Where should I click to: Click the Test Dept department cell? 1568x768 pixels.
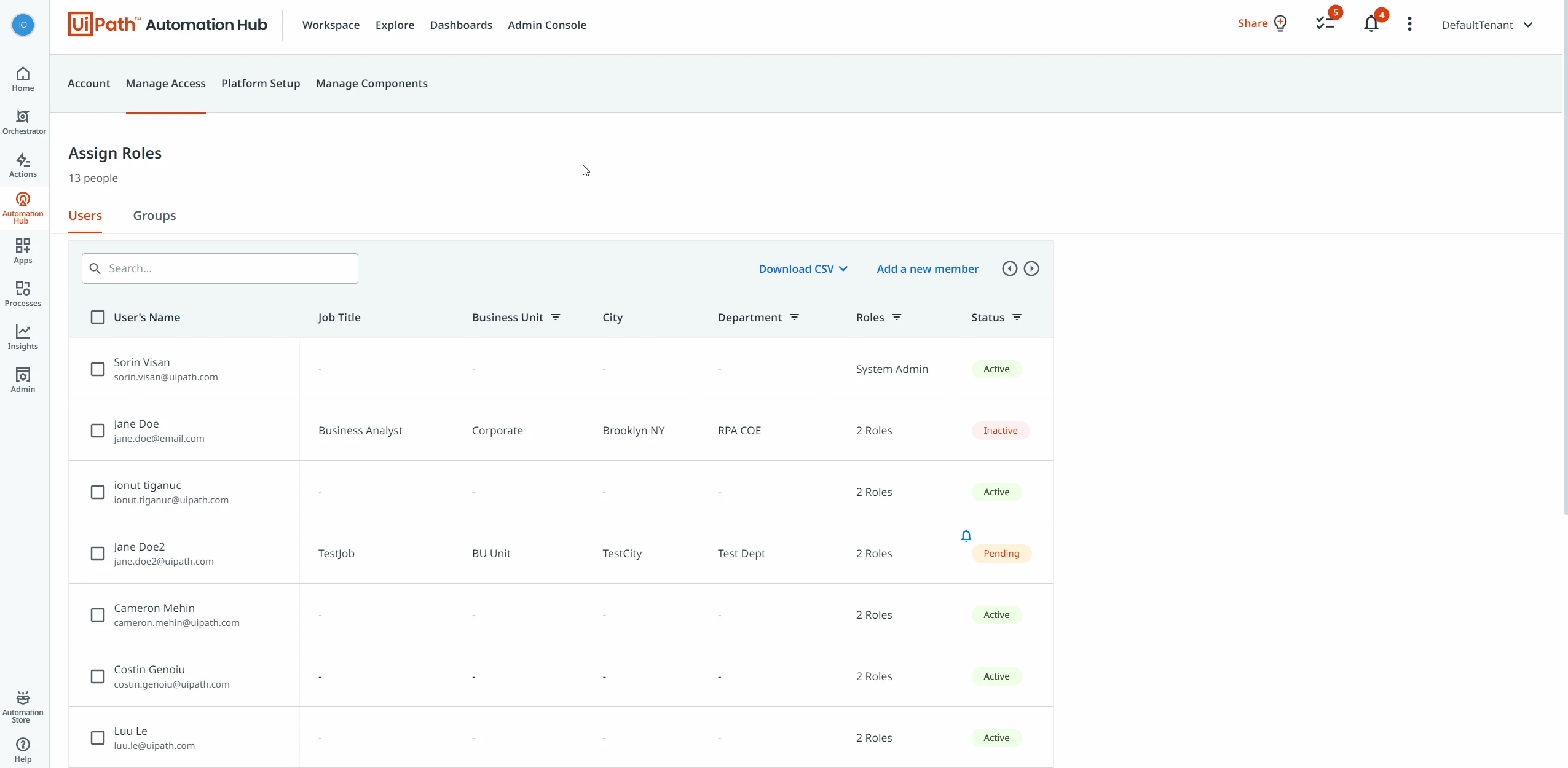741,554
